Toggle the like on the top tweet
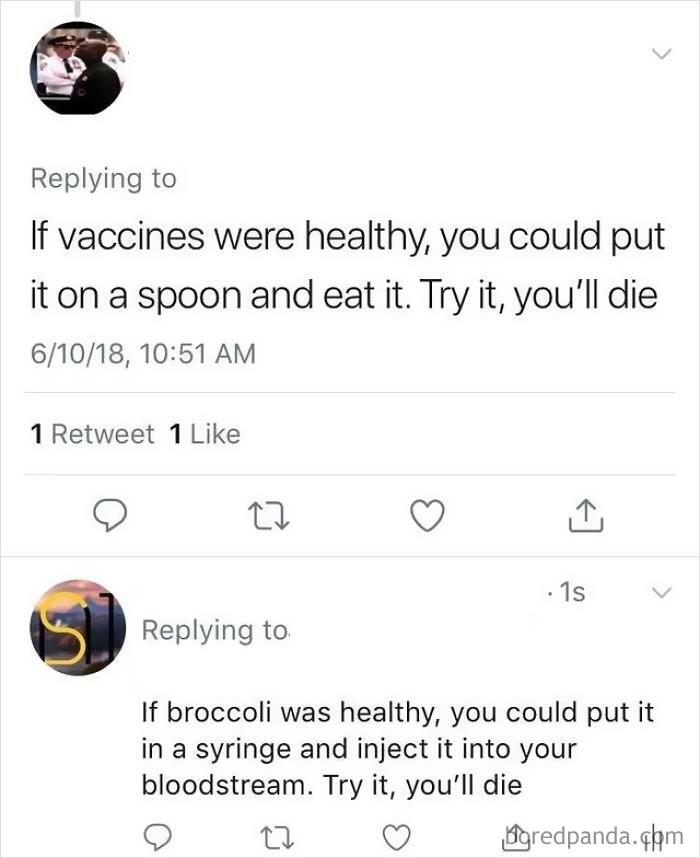The height and width of the screenshot is (858, 700). (x=428, y=514)
